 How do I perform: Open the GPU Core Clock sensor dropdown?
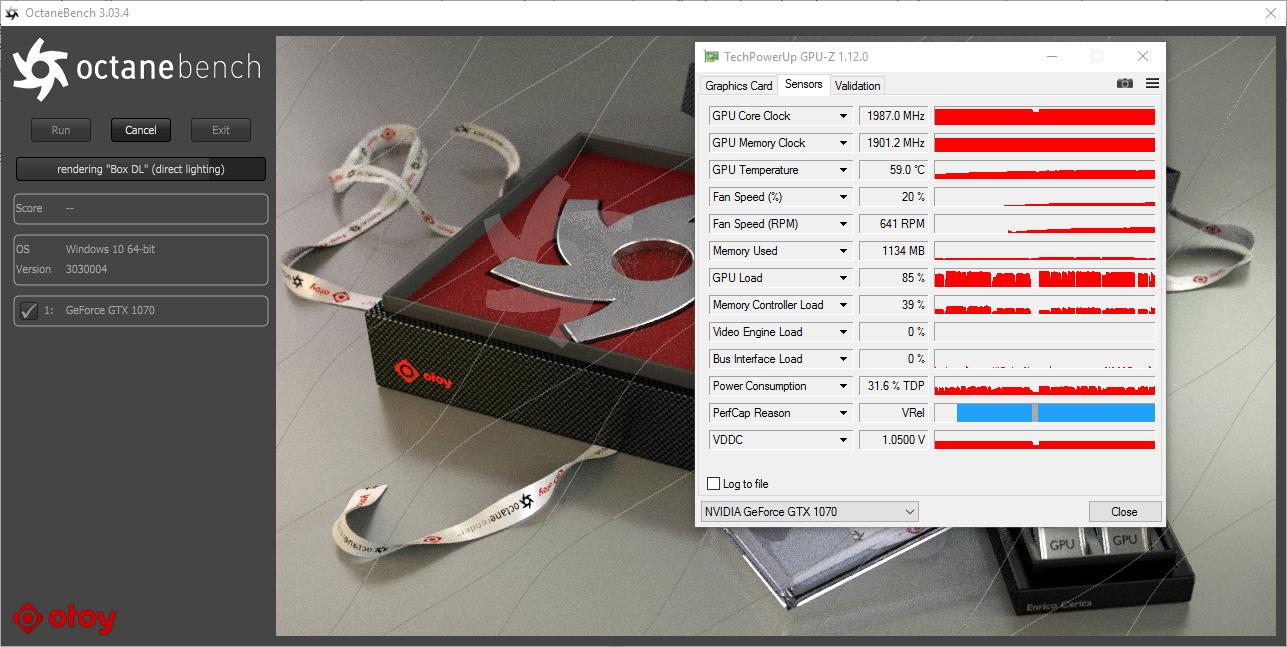843,116
